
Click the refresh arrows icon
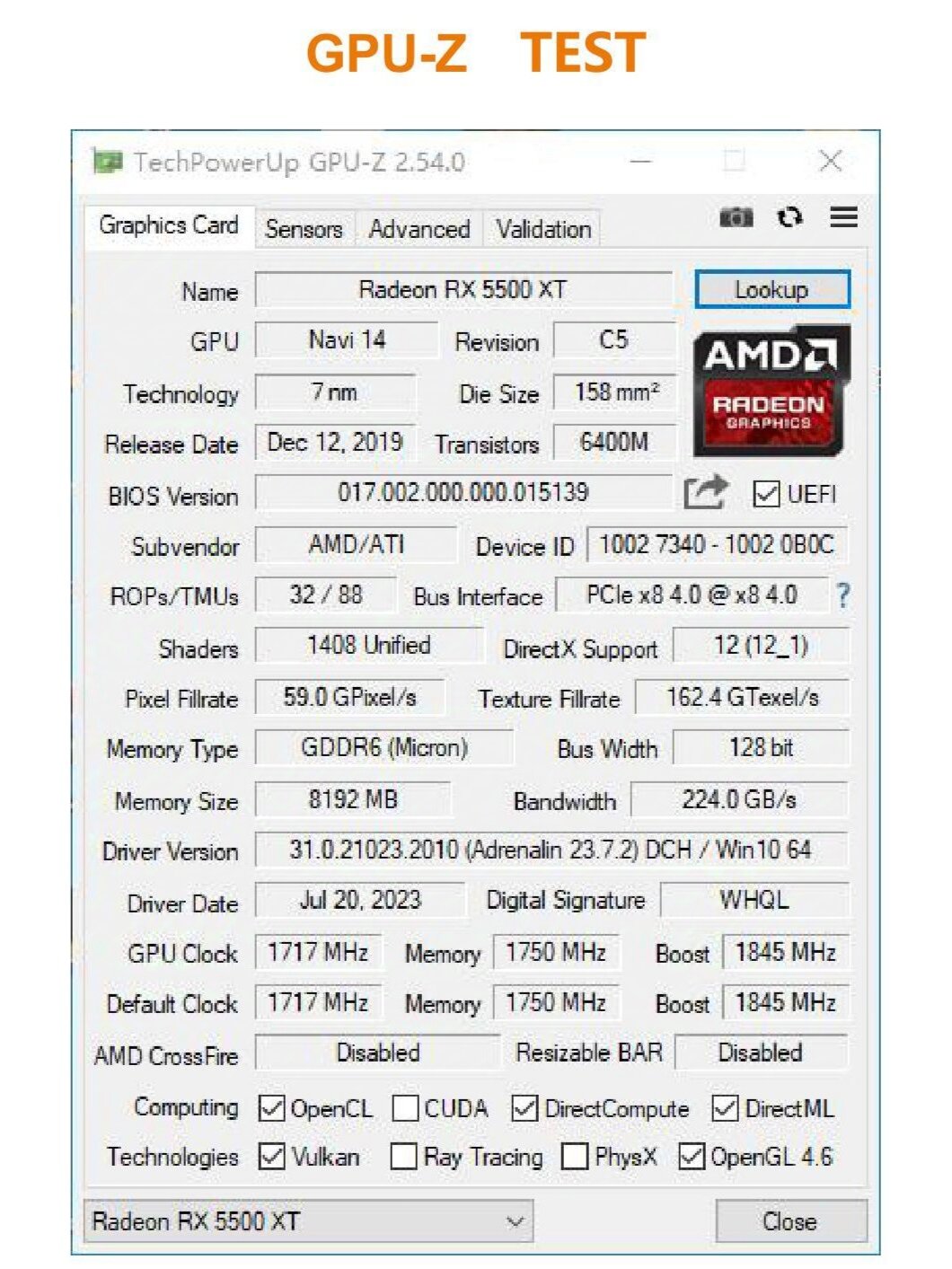coord(789,217)
